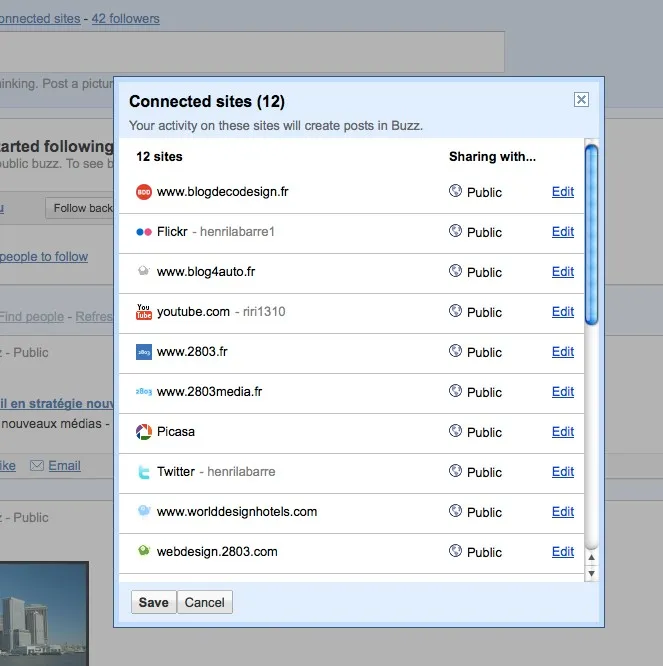The height and width of the screenshot is (666, 663).
Task: Click the www.worlddesignhotels.com site name
Action: pos(237,511)
